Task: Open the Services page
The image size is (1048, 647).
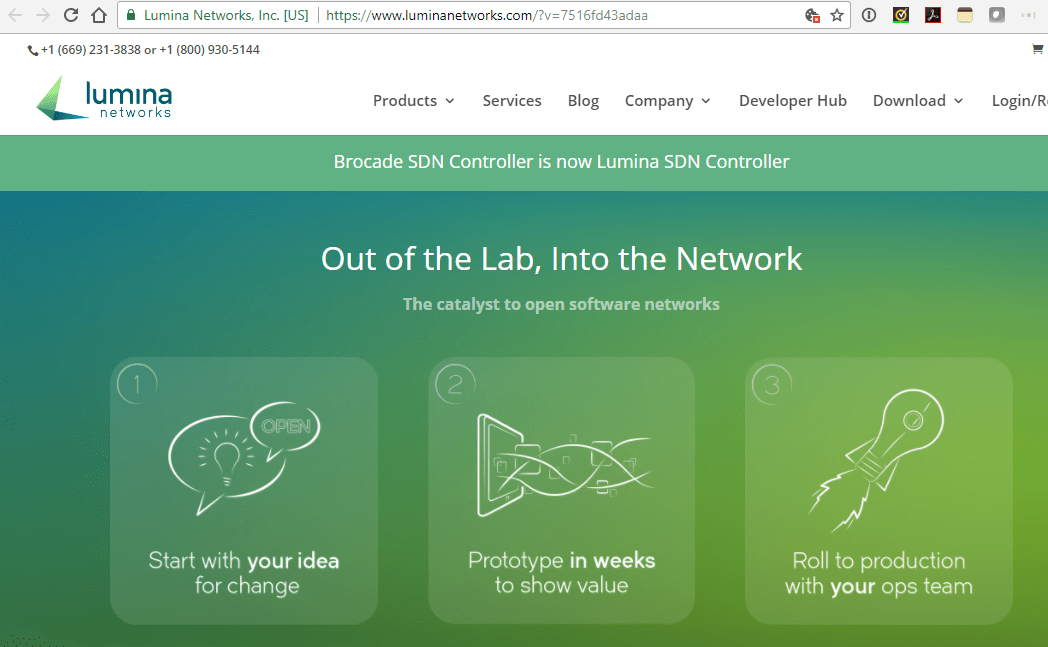Action: pos(512,100)
